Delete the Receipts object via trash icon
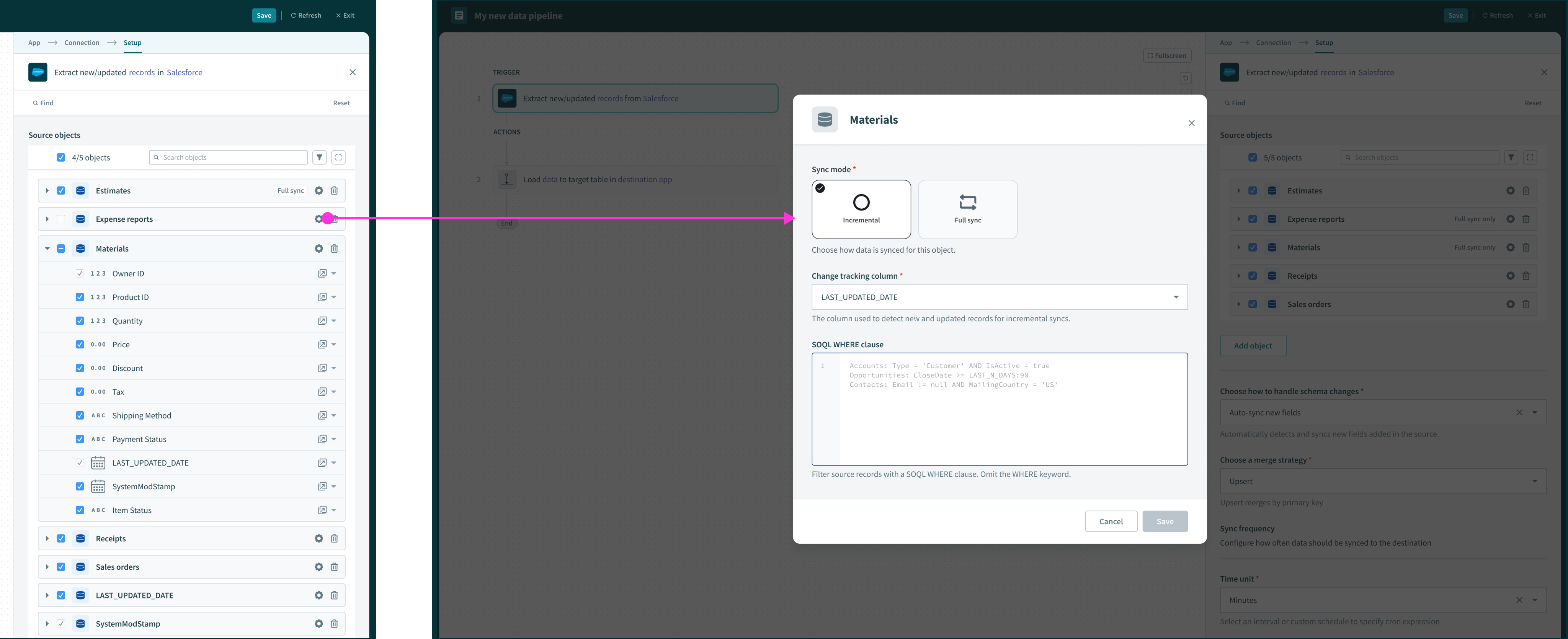Image resolution: width=1568 pixels, height=639 pixels. point(334,539)
